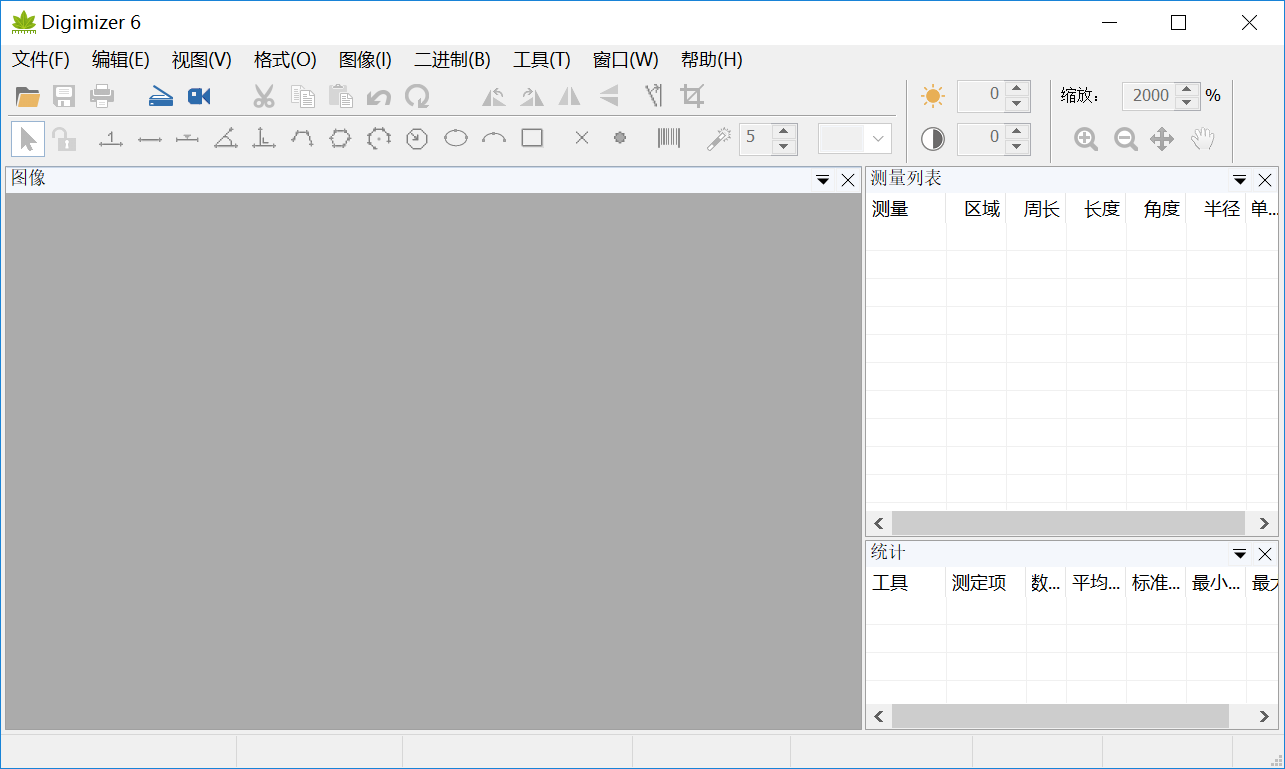Click the four-arrow fit to window icon
This screenshot has width=1285, height=769.
(1162, 139)
